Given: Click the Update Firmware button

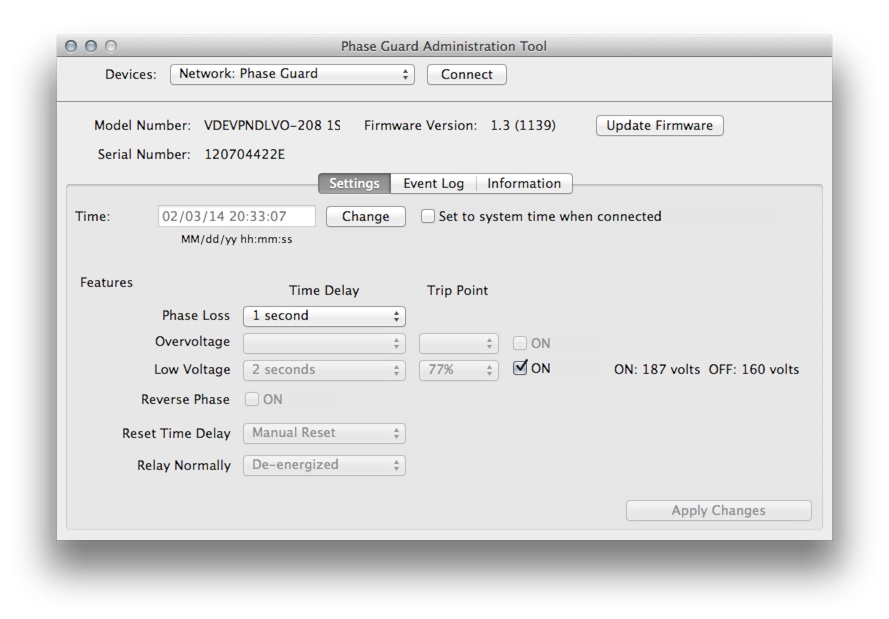Looking at the screenshot, I should coord(659,125).
